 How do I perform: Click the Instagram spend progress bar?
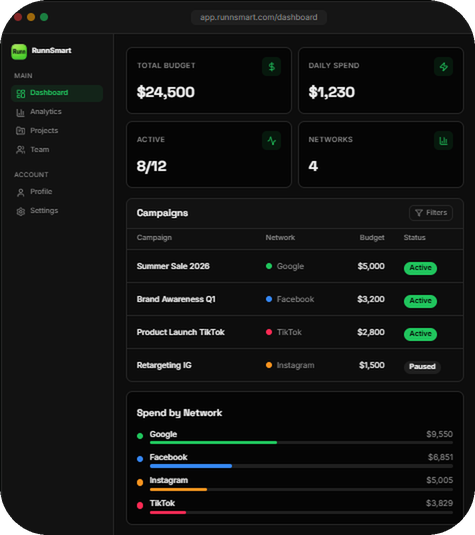point(301,490)
